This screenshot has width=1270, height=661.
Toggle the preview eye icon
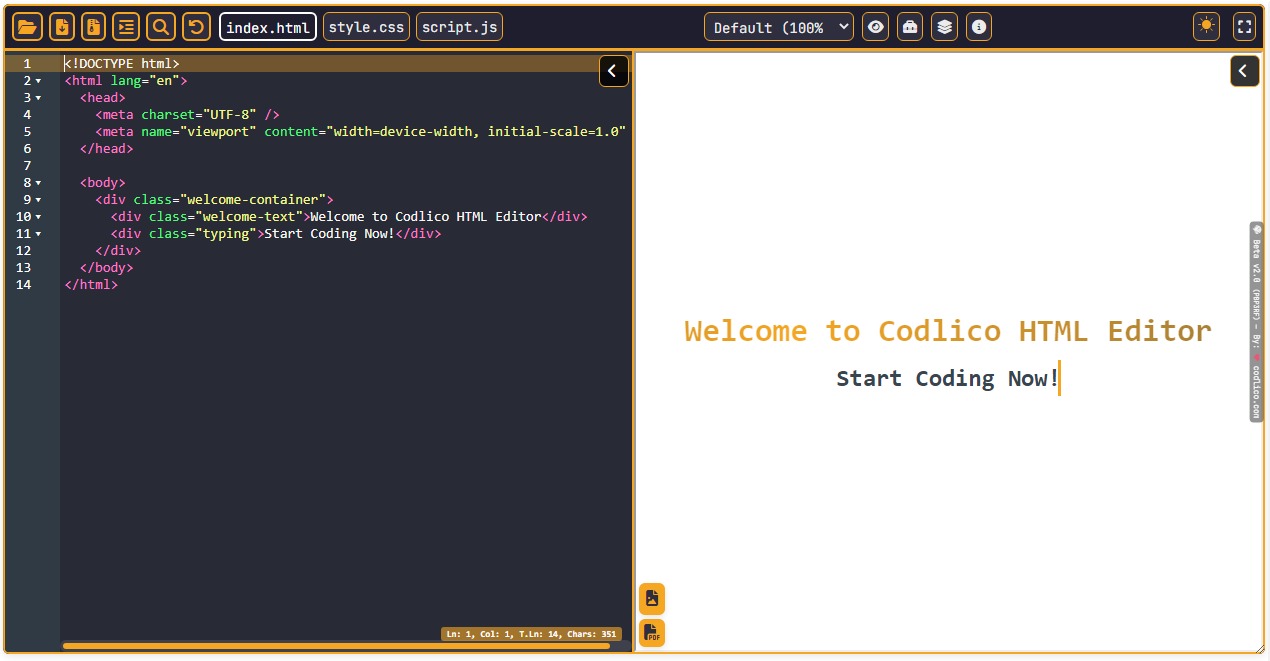(x=875, y=27)
